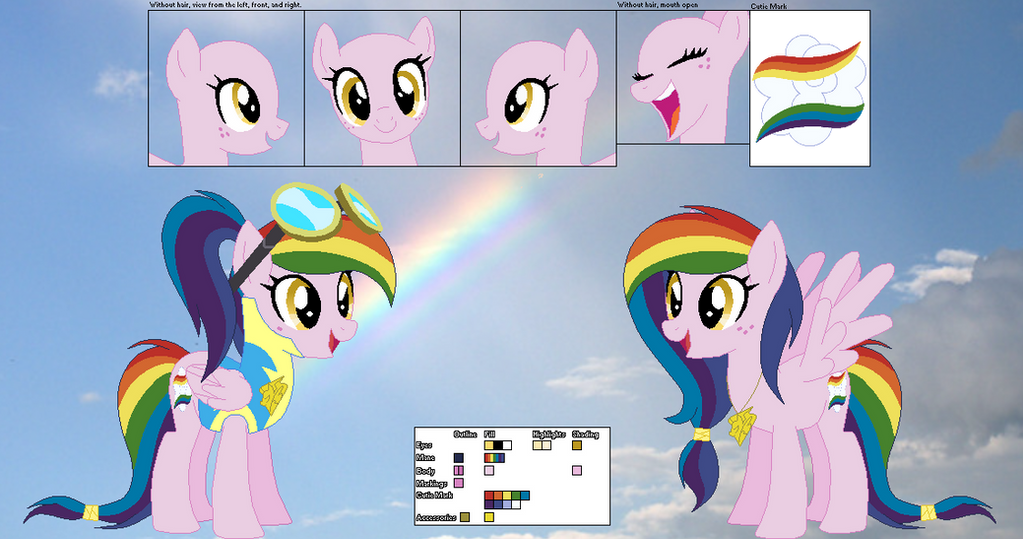Pick the white Eyes fill swatch

pos(507,445)
